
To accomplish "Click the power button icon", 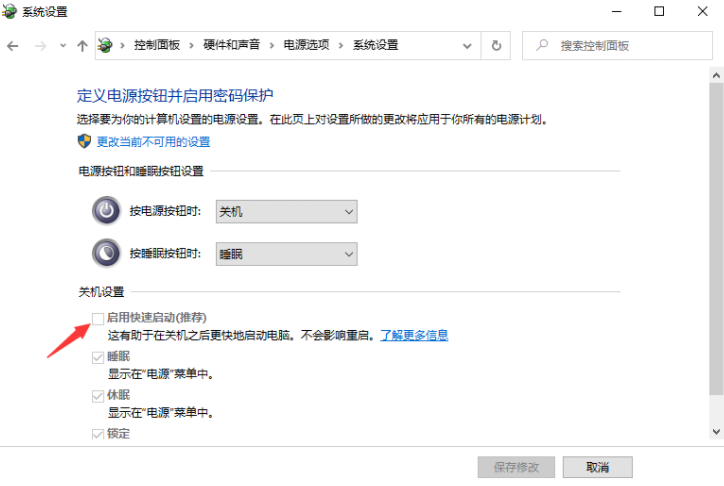I will pyautogui.click(x=105, y=211).
